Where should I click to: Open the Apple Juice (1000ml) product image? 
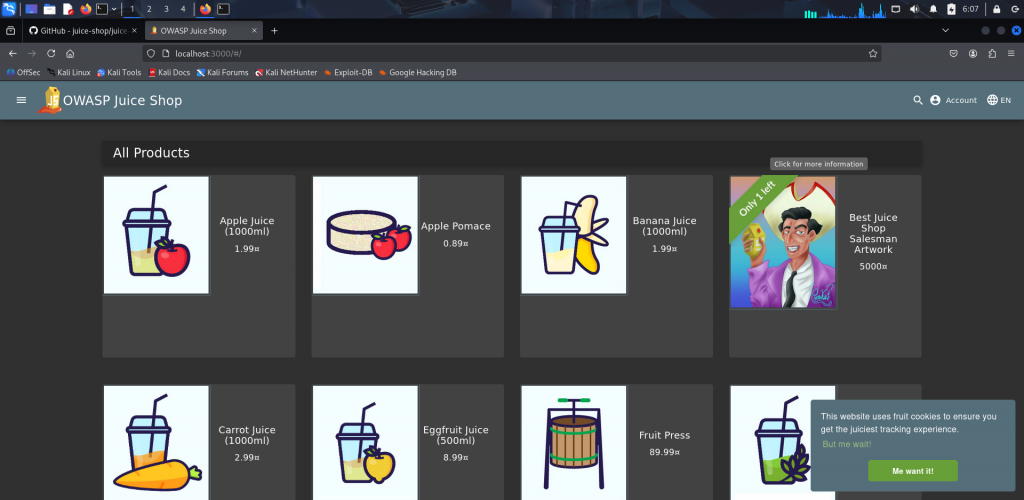click(x=156, y=235)
